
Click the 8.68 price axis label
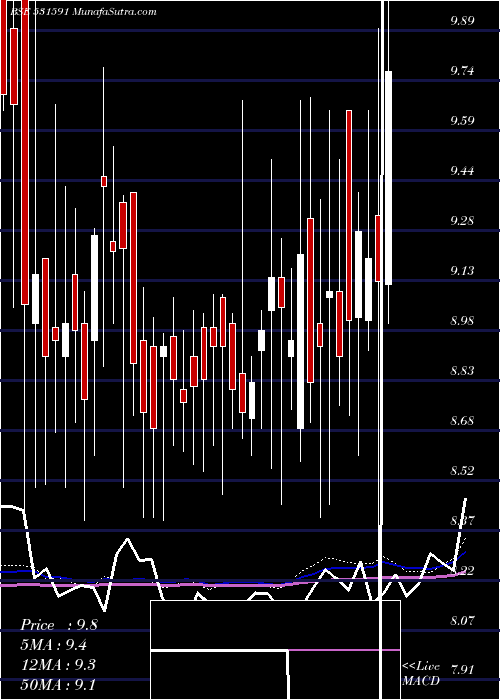[462, 421]
